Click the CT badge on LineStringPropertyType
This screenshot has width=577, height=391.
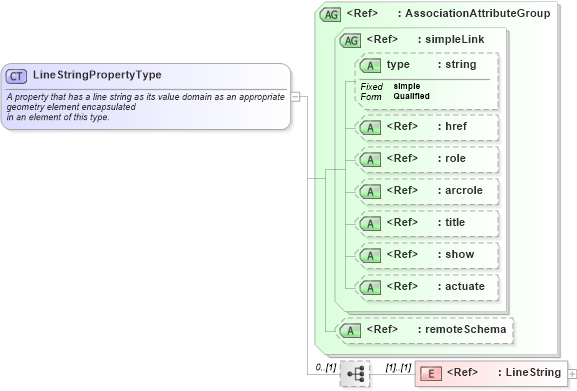tap(16, 76)
